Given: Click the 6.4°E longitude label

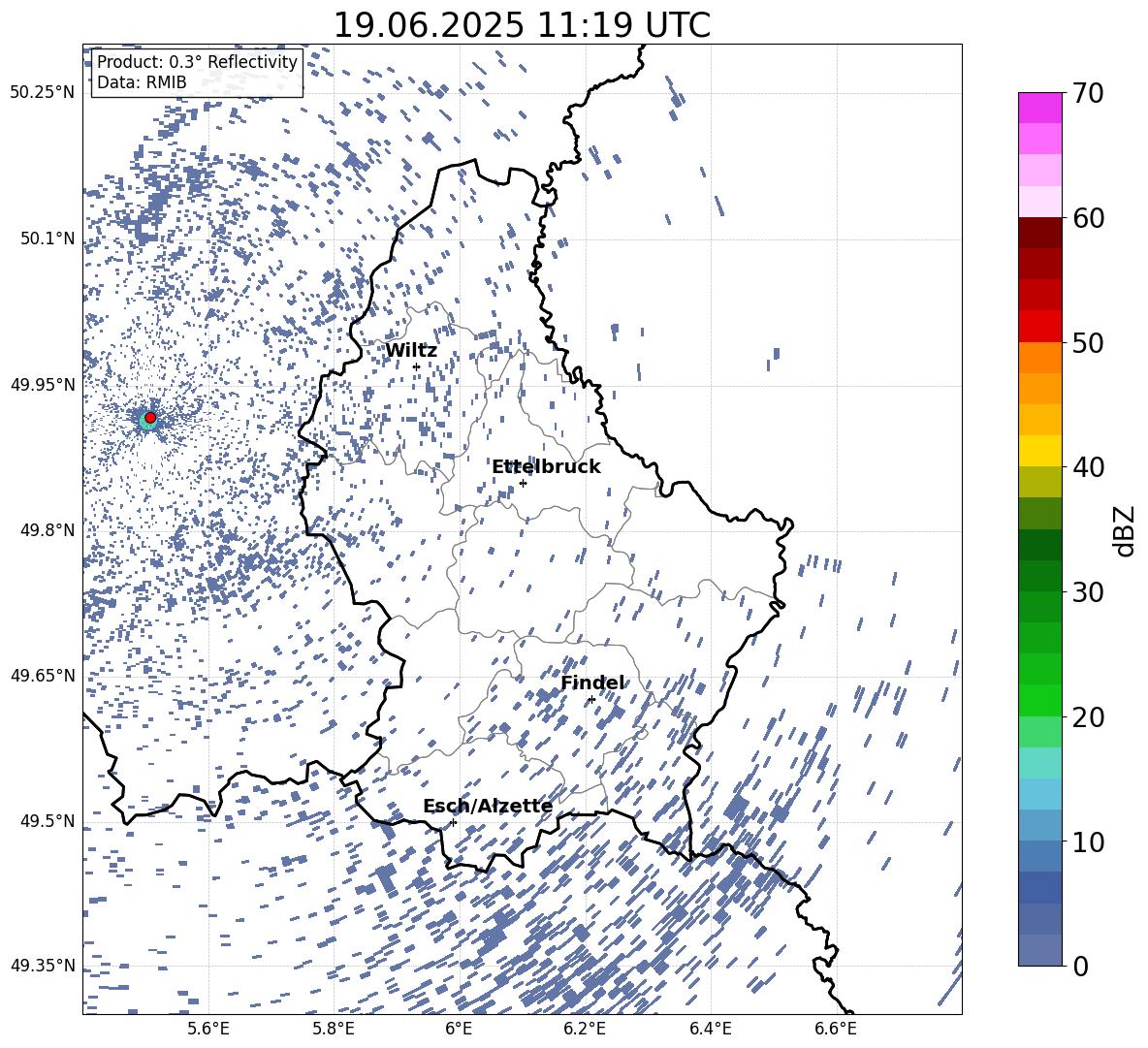Looking at the screenshot, I should tap(710, 1029).
